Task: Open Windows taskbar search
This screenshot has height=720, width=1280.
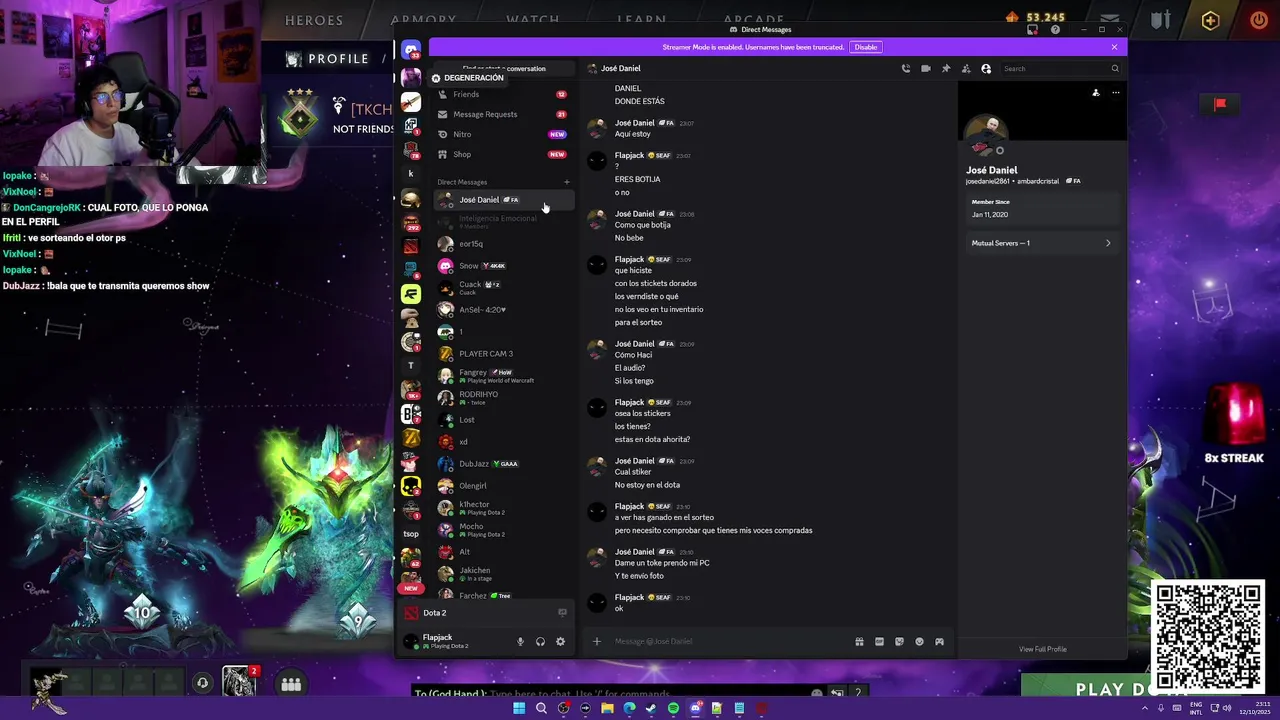Action: click(x=541, y=708)
